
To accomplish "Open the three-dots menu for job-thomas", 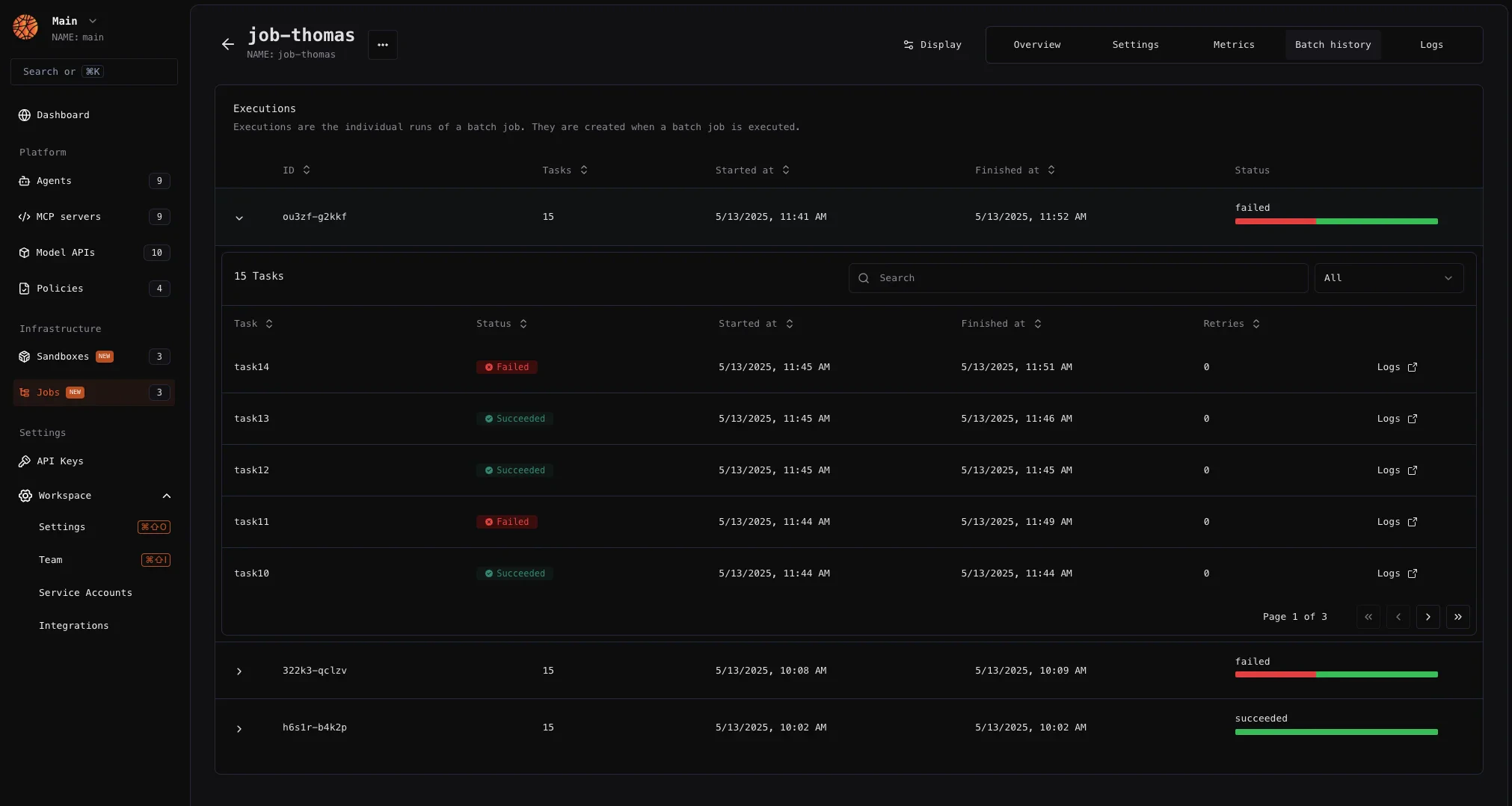I will coord(383,45).
